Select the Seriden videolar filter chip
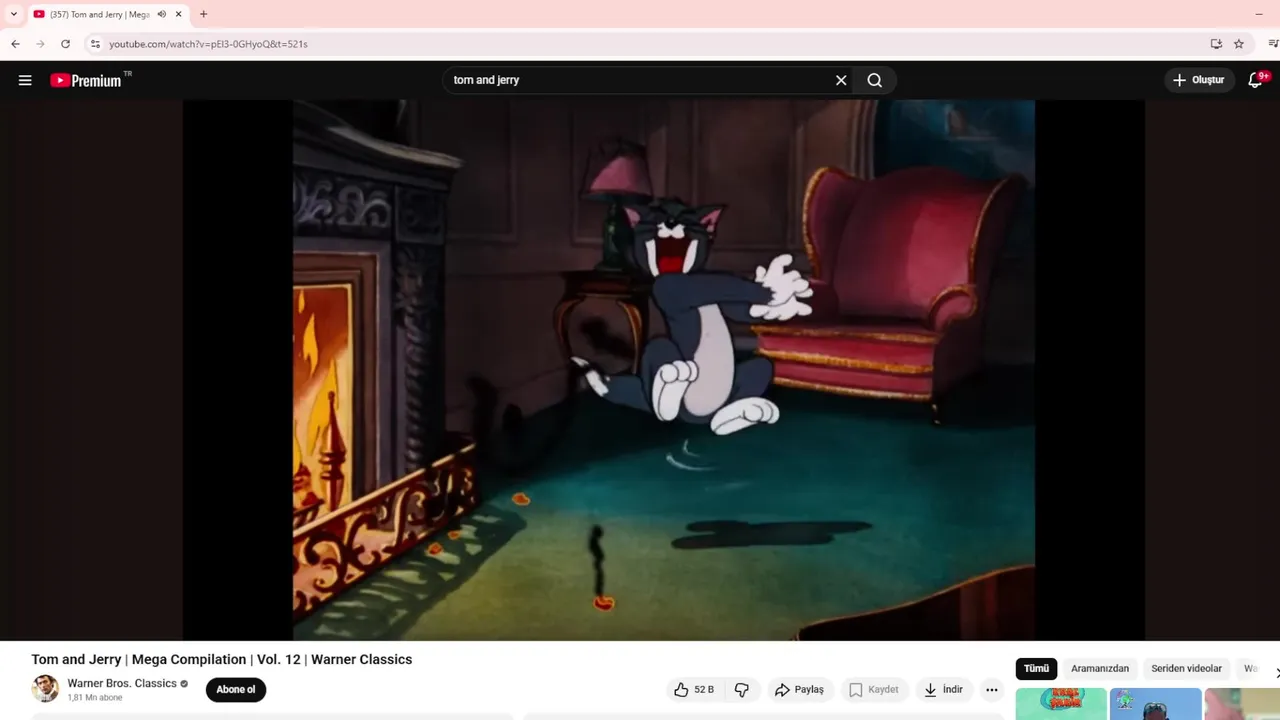 (1186, 669)
